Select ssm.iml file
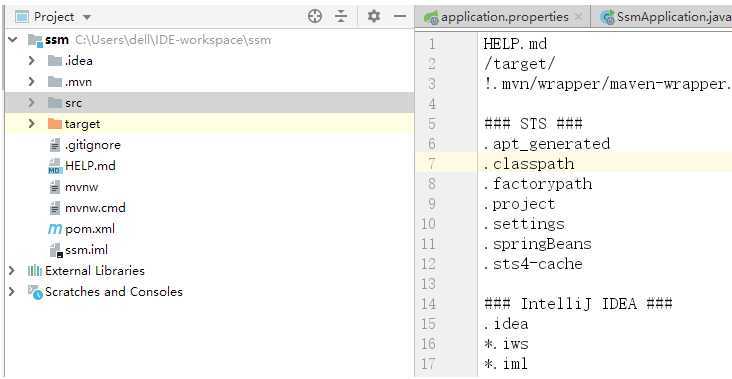 tap(86, 250)
